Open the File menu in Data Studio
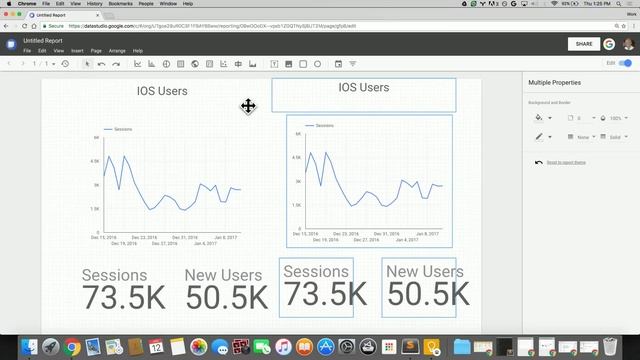Screen dimensions: 640x360 pyautogui.click(x=27, y=51)
